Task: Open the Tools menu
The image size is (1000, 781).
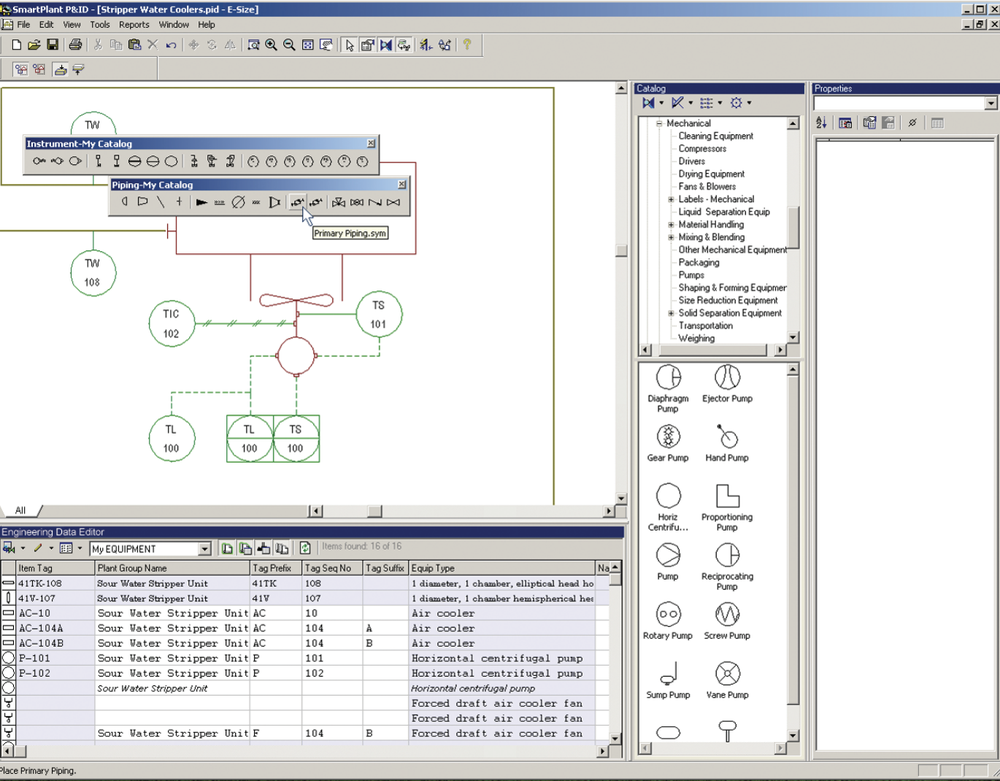Action: point(99,25)
